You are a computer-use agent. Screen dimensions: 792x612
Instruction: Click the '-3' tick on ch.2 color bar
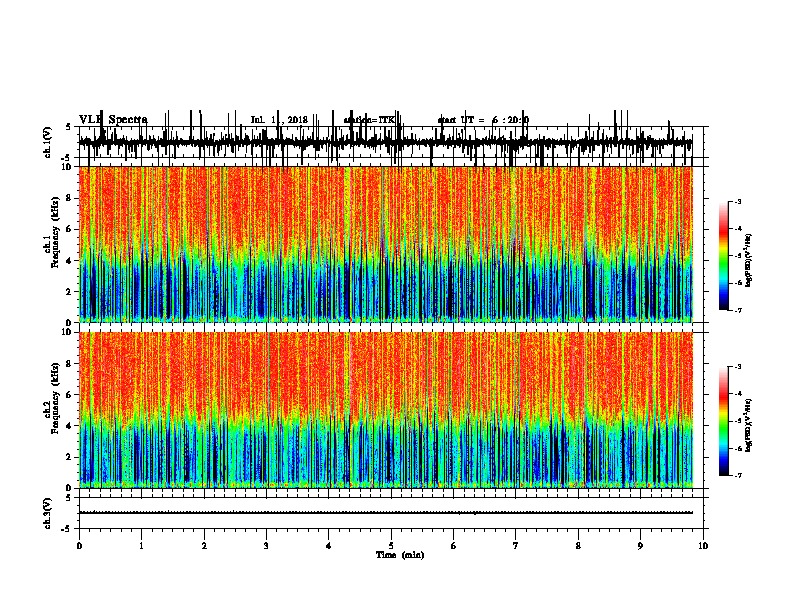(x=737, y=367)
